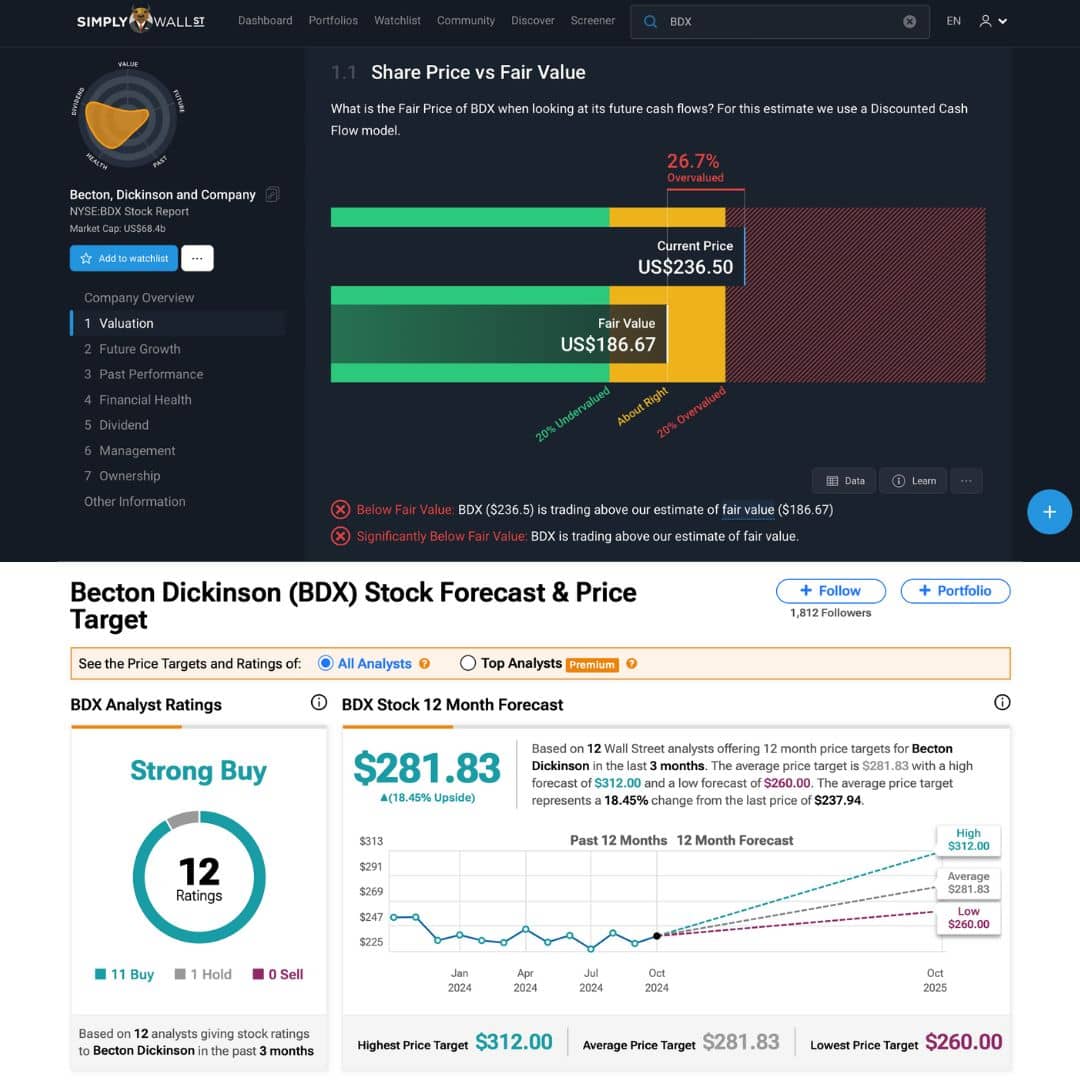Follow the fair value link
The height and width of the screenshot is (1080, 1080).
pos(748,510)
